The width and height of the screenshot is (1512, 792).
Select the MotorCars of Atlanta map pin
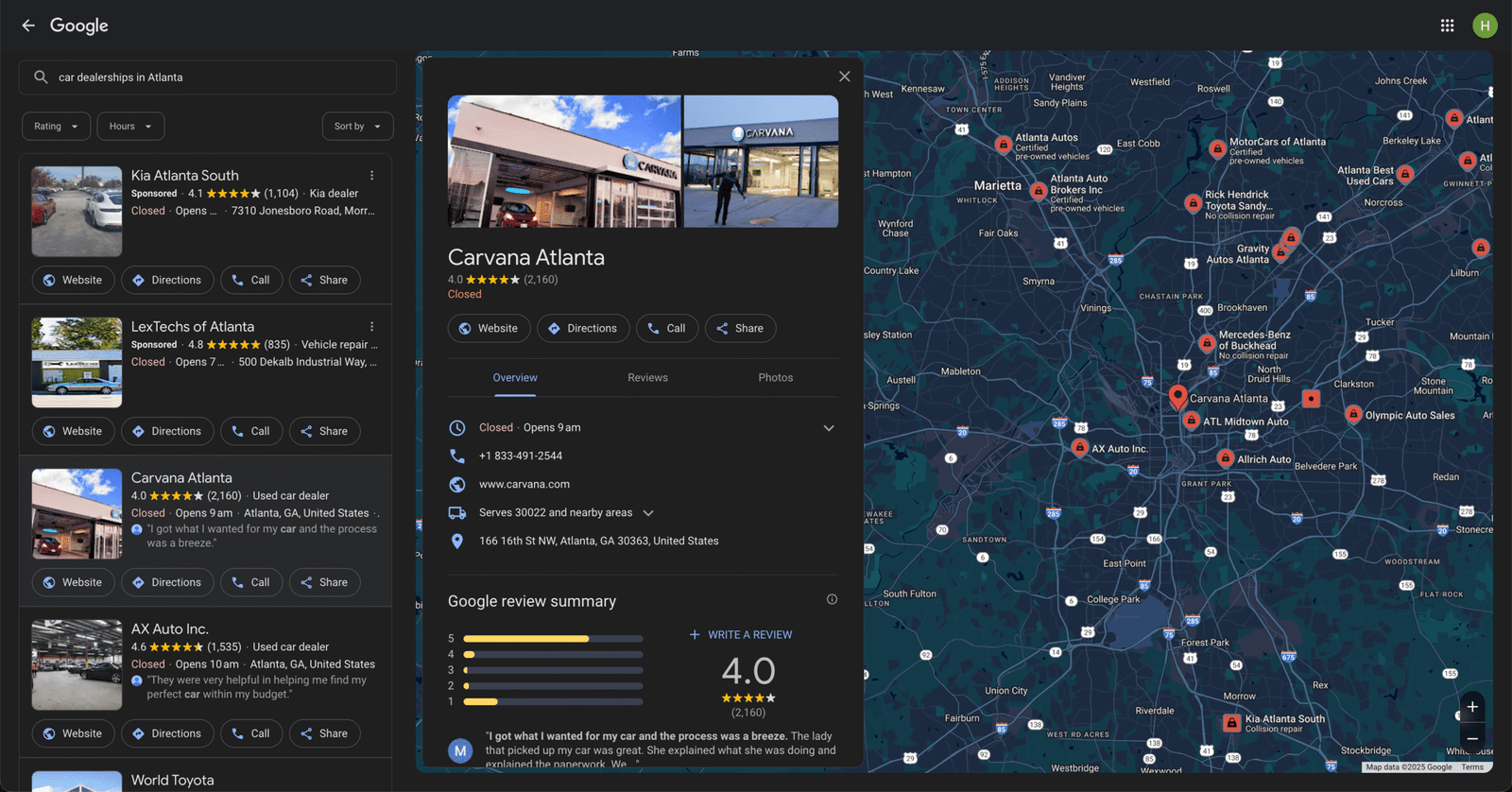(x=1217, y=148)
